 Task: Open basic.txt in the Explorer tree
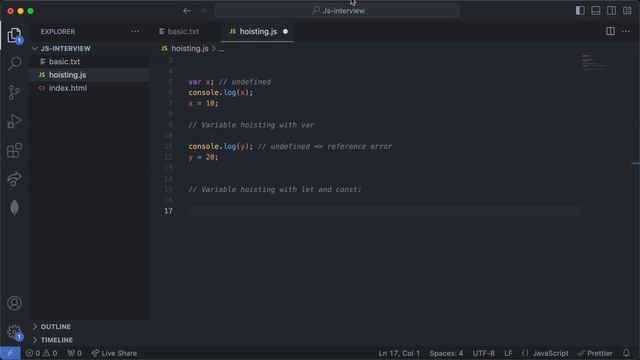64,62
